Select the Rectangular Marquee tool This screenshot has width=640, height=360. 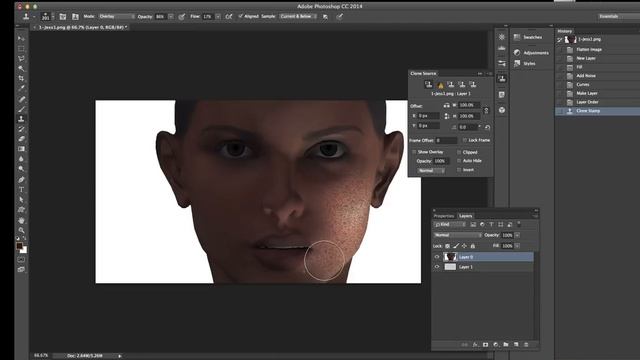tap(21, 49)
